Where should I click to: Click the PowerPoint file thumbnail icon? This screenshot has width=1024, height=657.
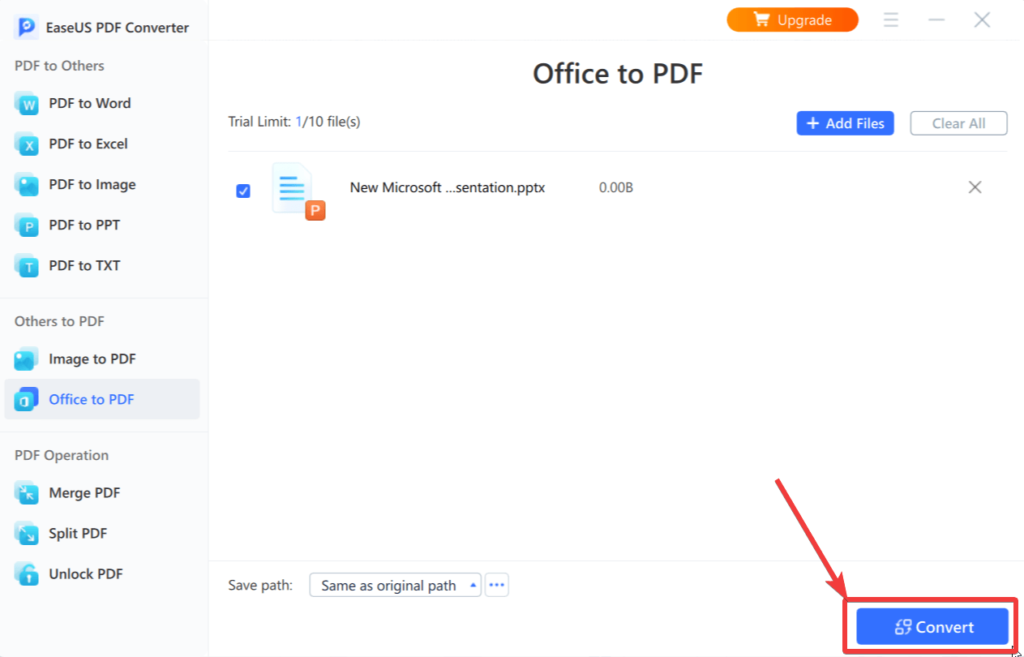(x=298, y=191)
